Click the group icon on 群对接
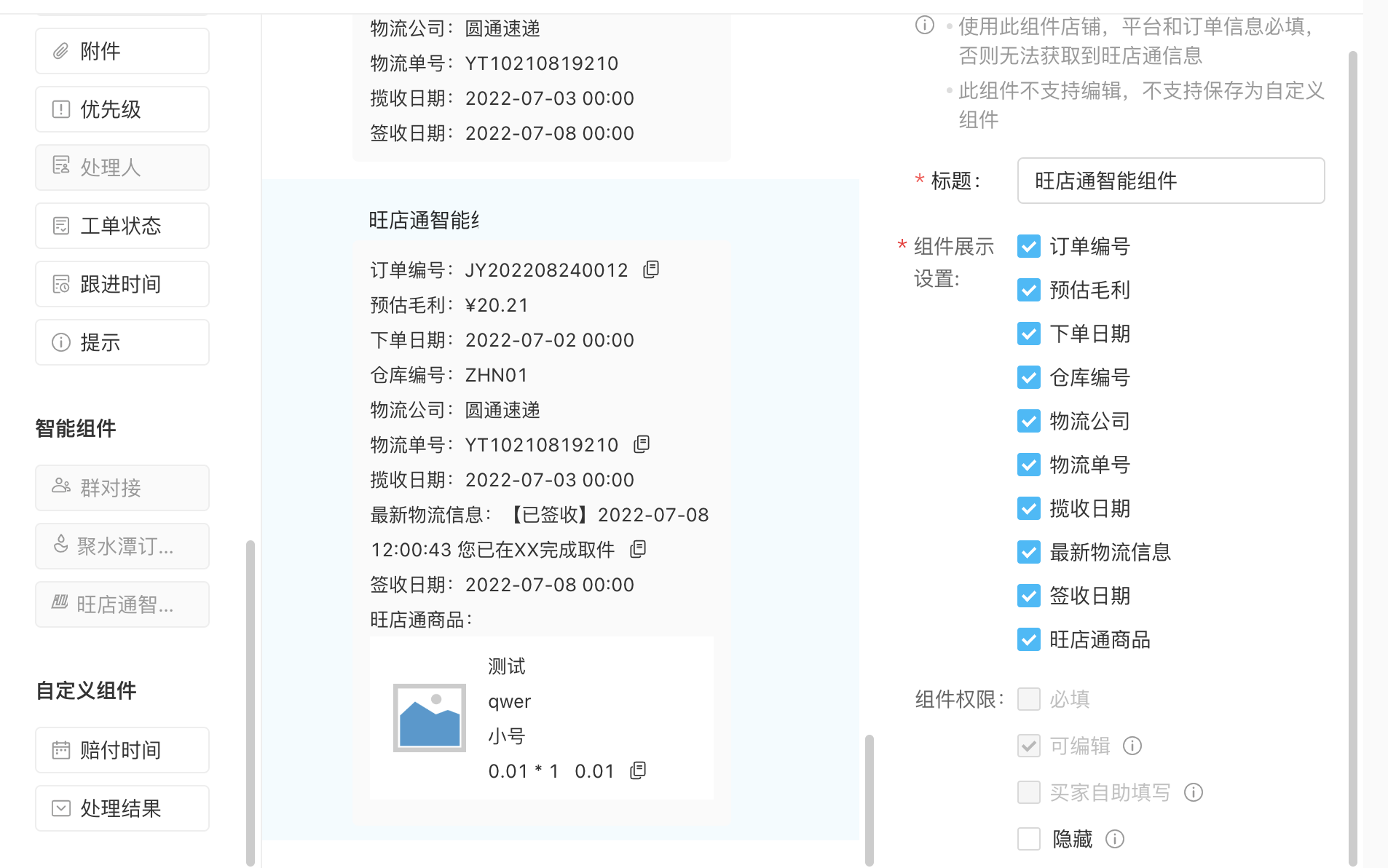Image resolution: width=1388 pixels, height=868 pixels. pos(61,486)
